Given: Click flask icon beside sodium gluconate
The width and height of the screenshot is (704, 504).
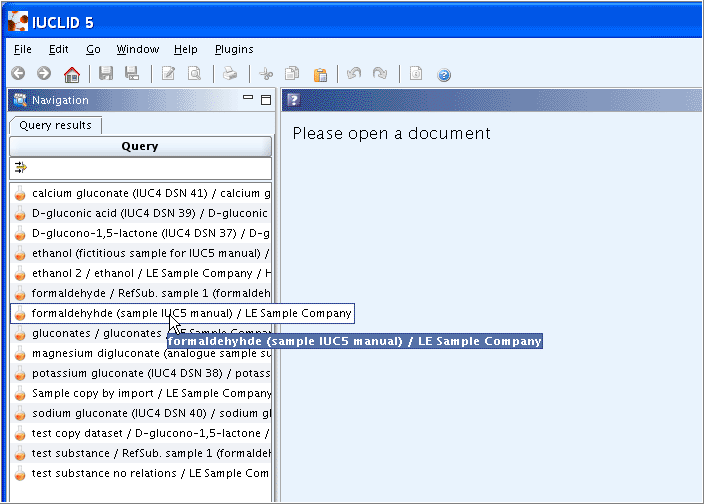Looking at the screenshot, I should [x=20, y=414].
